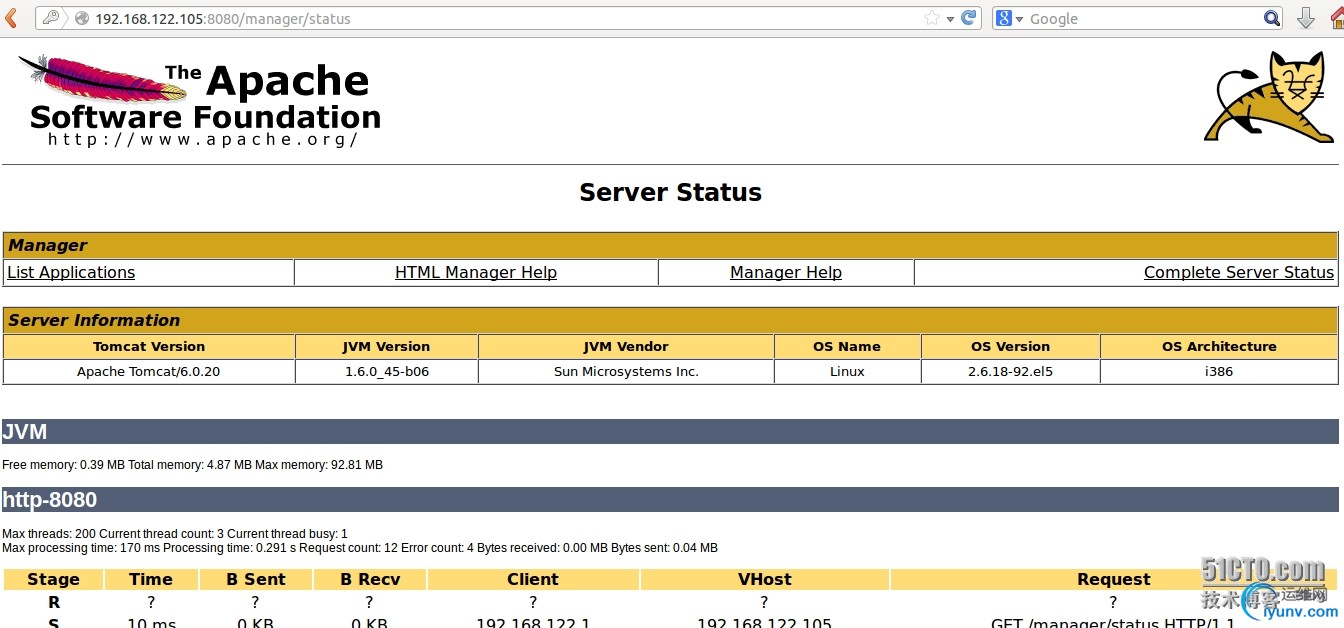Viewport: 1344px width, 628px height.
Task: Open the Manager Help link
Action: click(786, 272)
